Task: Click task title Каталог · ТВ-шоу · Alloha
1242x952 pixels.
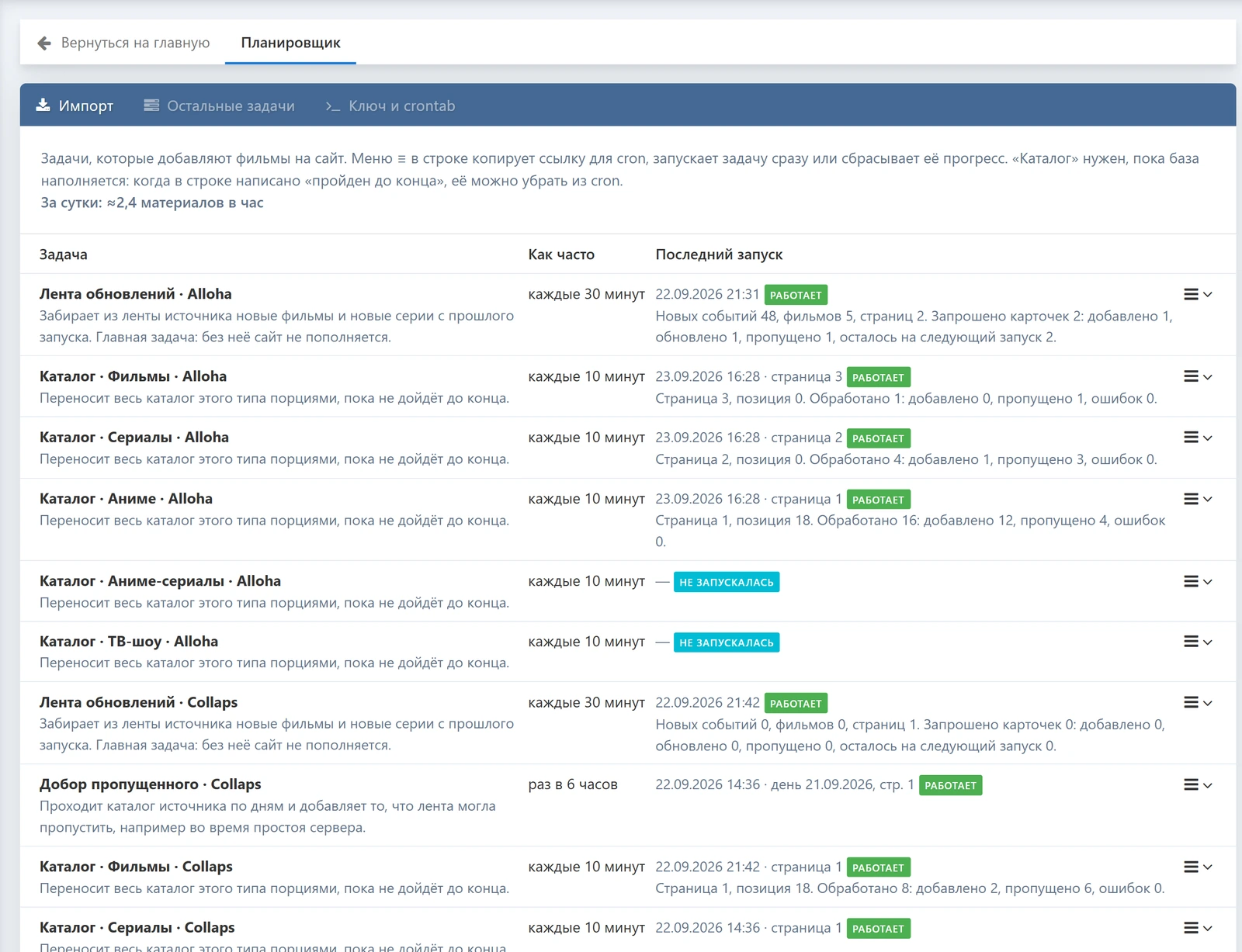Action: click(x=129, y=642)
